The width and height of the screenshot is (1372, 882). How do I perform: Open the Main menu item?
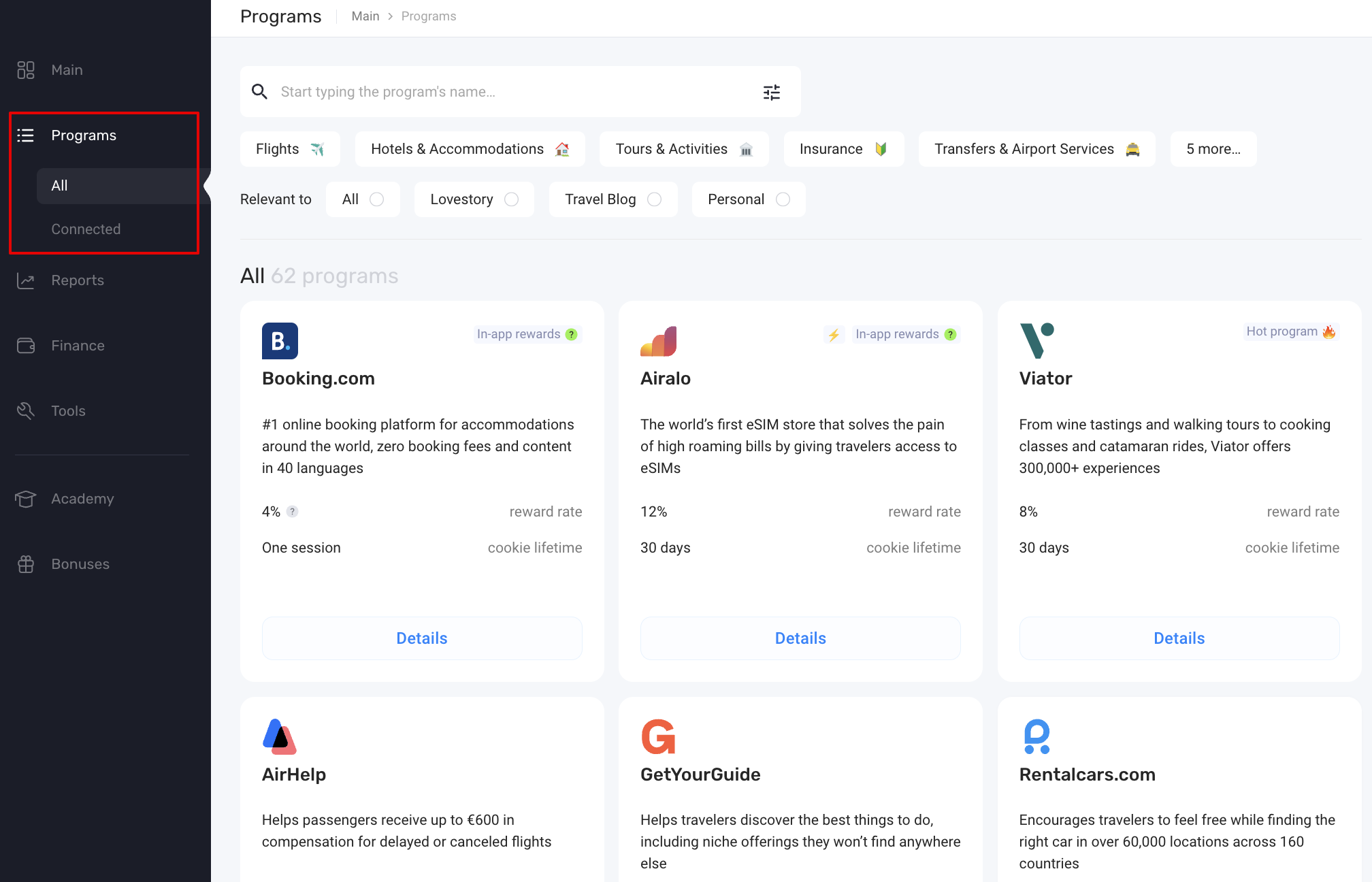[67, 70]
